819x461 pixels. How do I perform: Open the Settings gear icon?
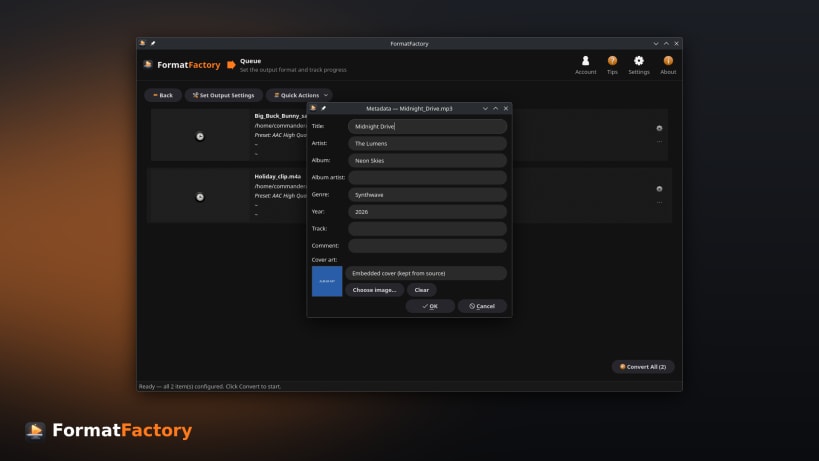click(638, 61)
